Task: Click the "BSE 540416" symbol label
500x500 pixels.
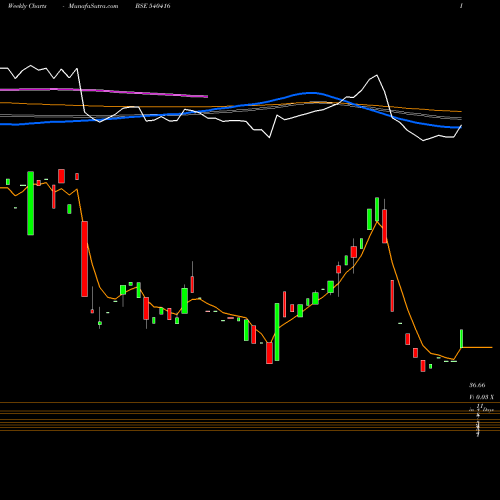Action: click(153, 6)
